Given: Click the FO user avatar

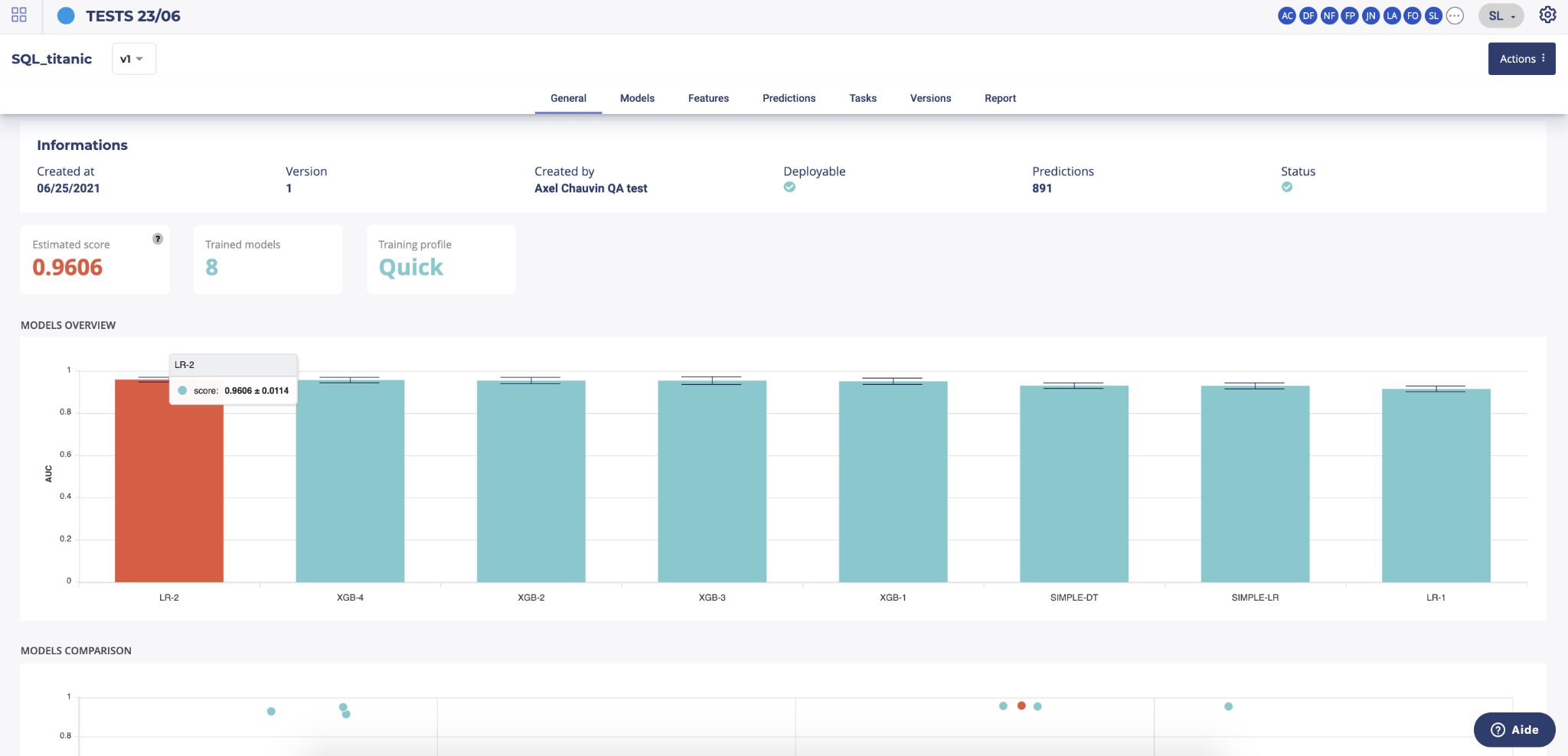Looking at the screenshot, I should pyautogui.click(x=1413, y=16).
